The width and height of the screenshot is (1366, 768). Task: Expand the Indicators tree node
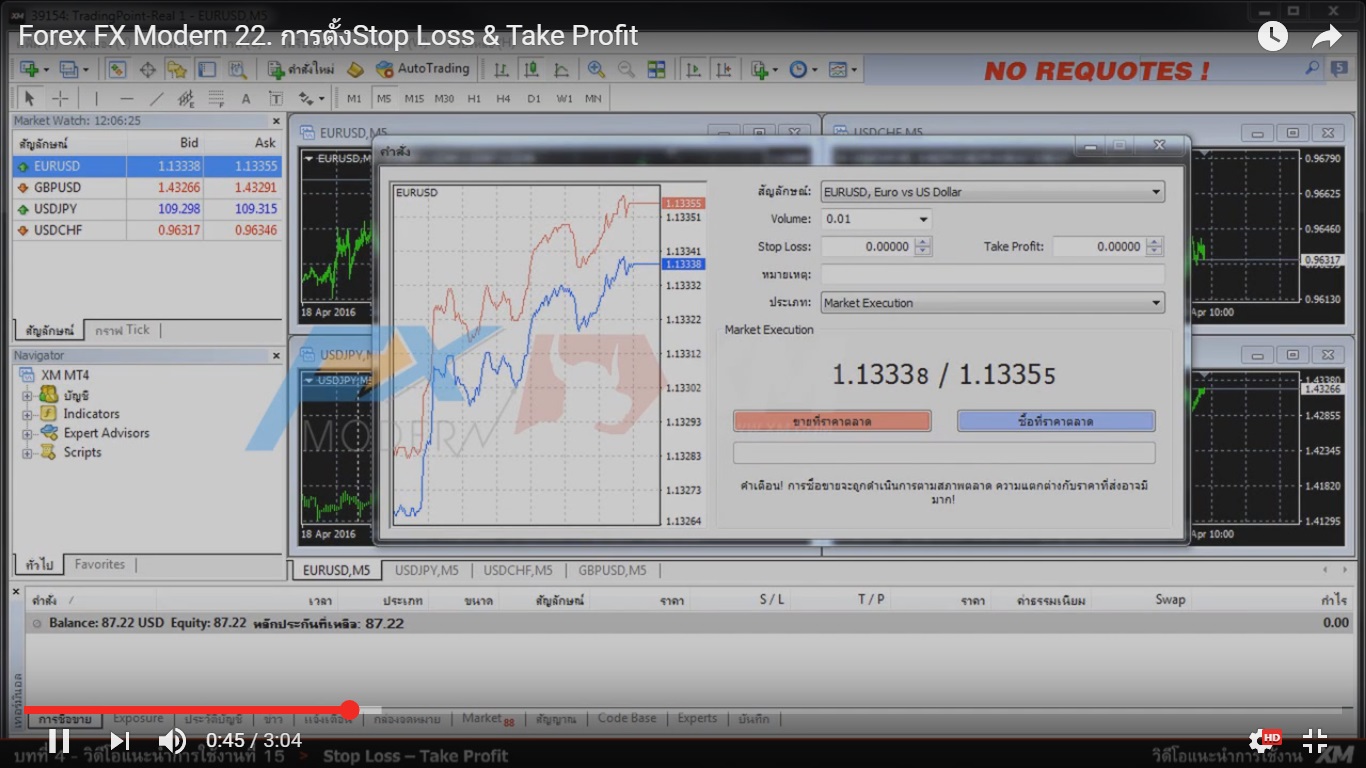point(27,414)
